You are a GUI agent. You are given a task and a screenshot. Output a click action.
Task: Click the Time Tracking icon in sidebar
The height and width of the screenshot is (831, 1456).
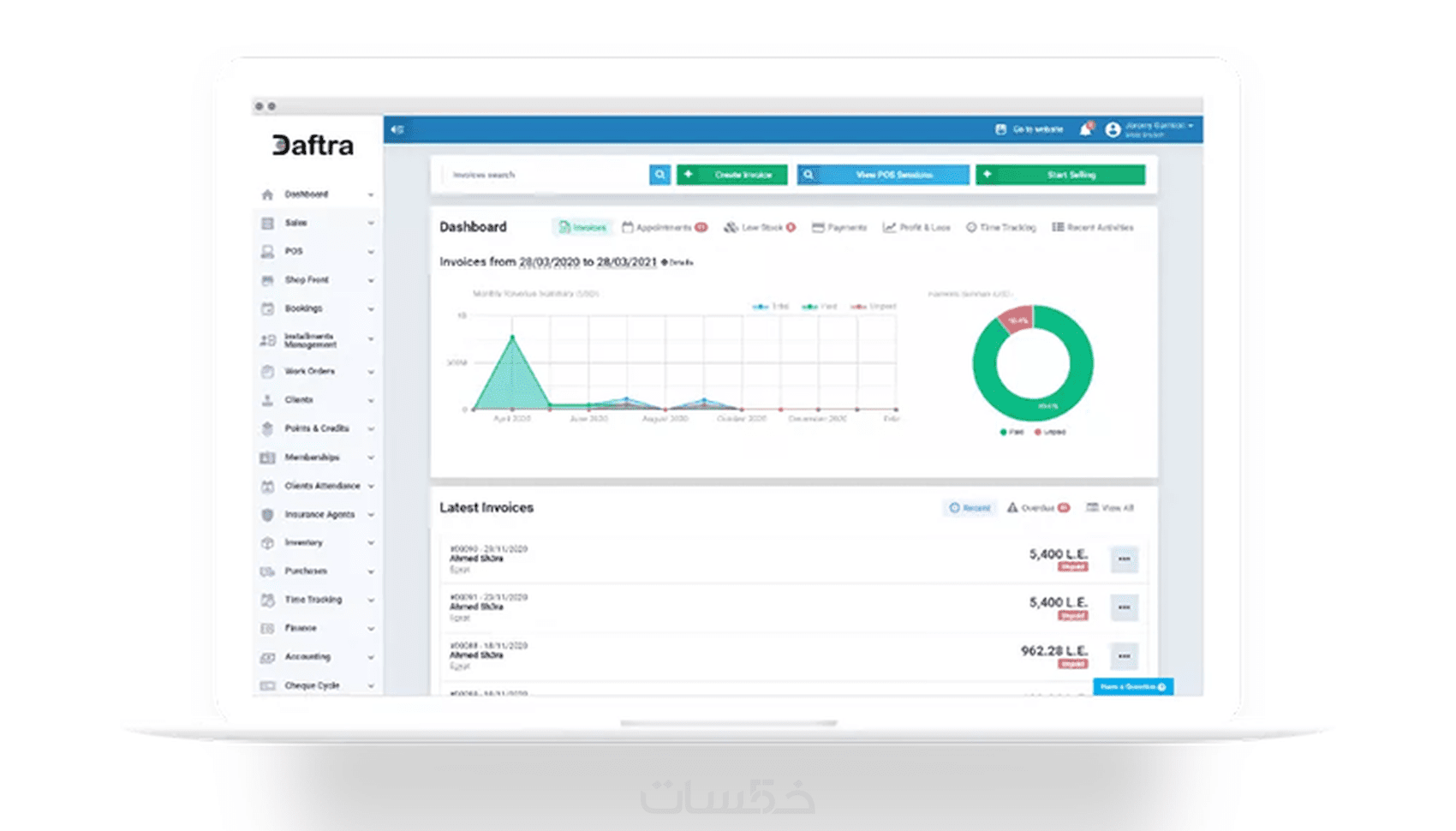[x=267, y=600]
